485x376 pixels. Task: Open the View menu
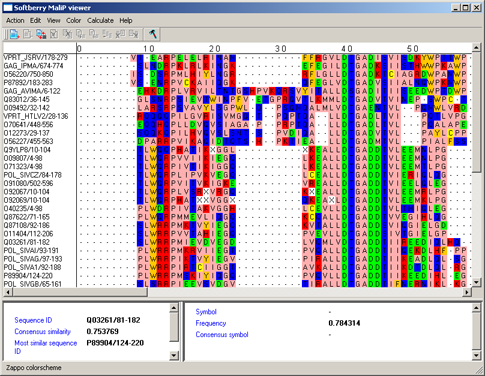tap(53, 21)
